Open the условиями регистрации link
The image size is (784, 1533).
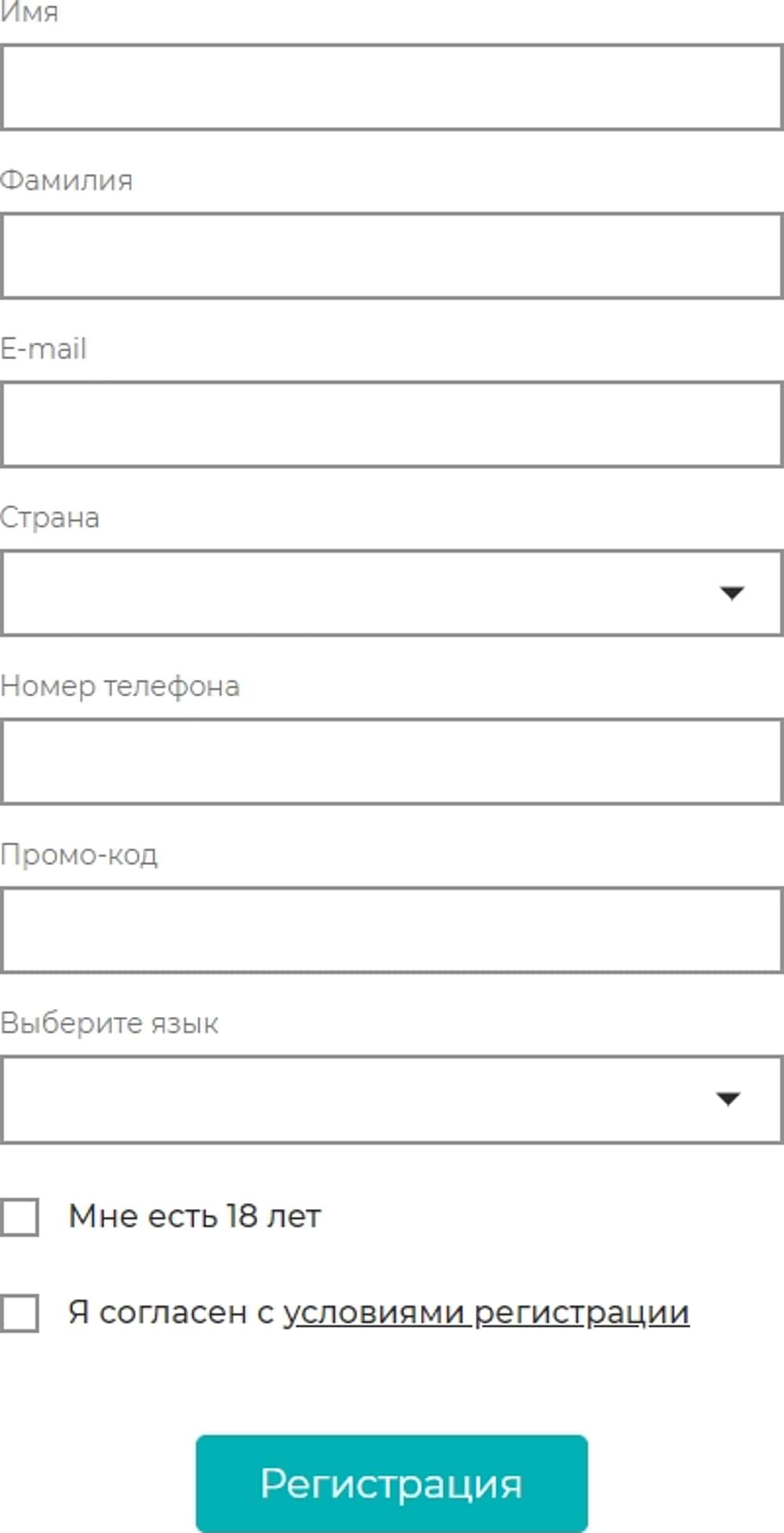click(x=486, y=1313)
